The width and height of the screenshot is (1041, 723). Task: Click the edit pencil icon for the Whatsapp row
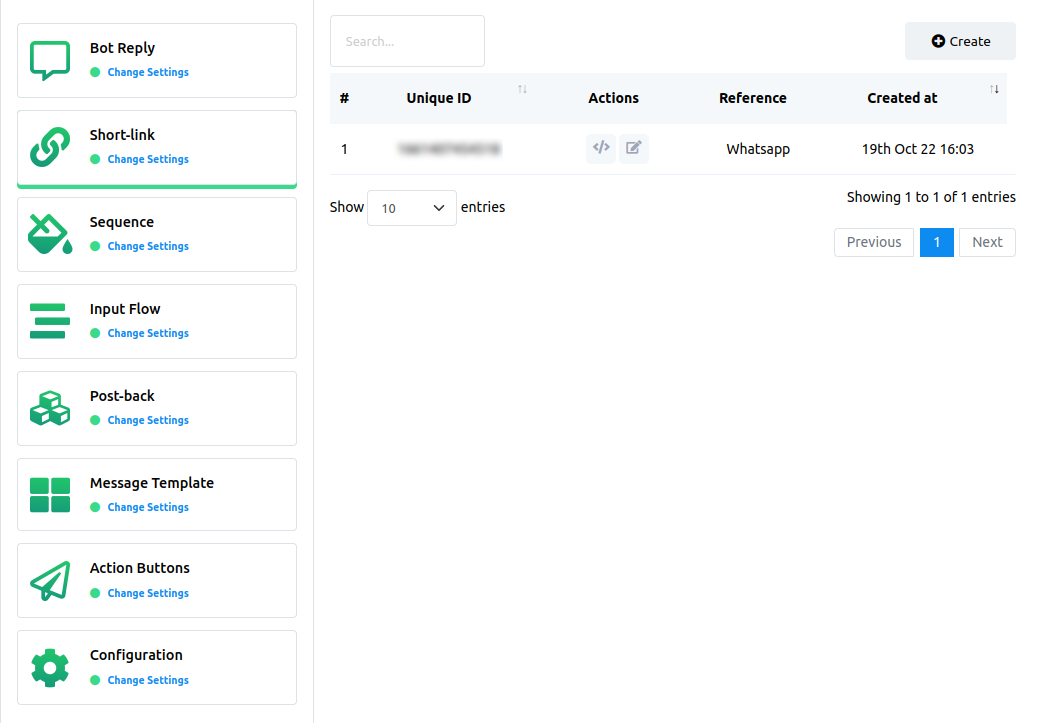(x=634, y=148)
